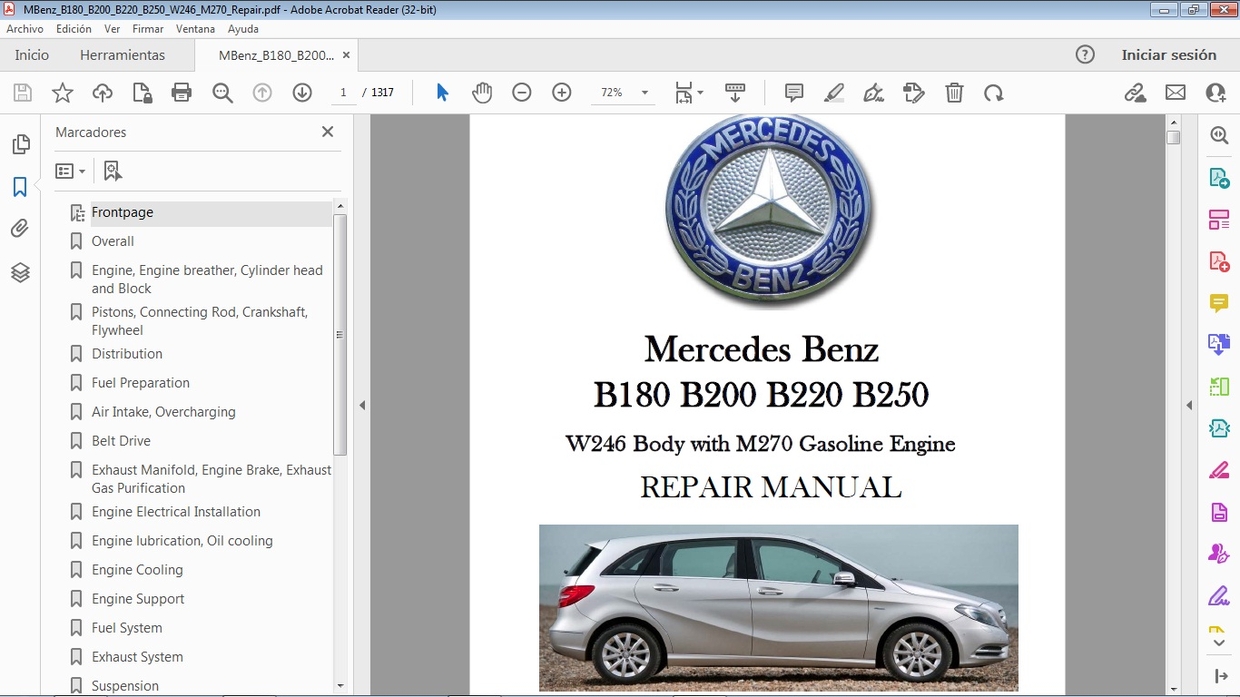1240x697 pixels.
Task: Select the highlighter text tool
Action: click(x=834, y=93)
